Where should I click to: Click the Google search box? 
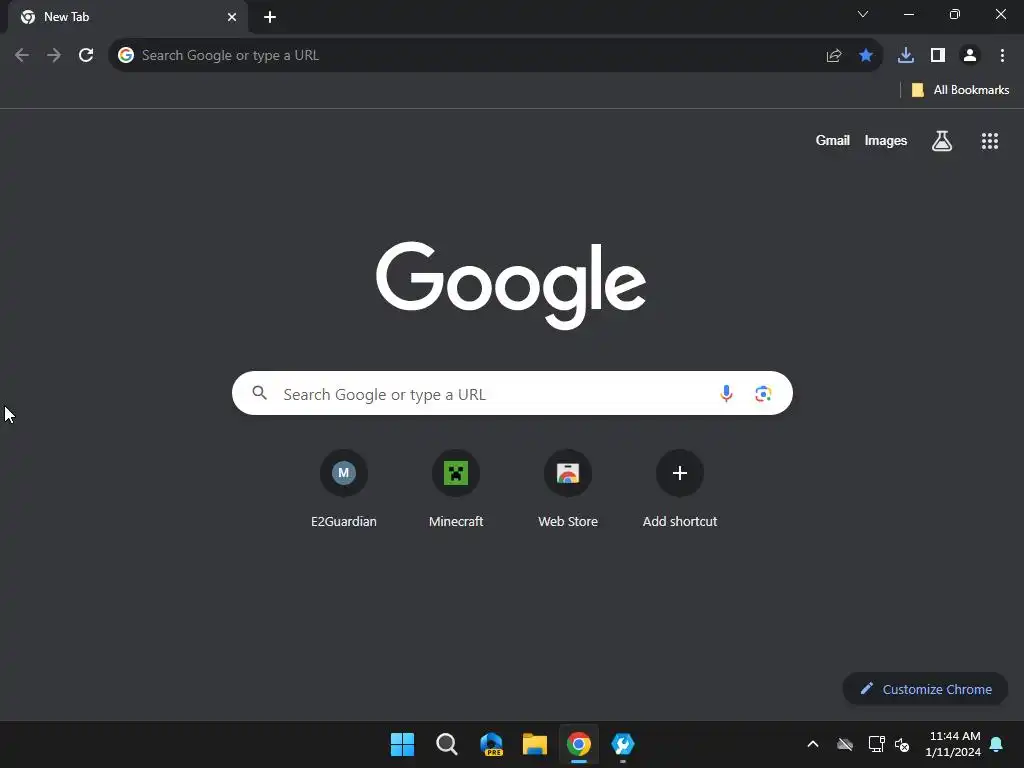click(512, 393)
